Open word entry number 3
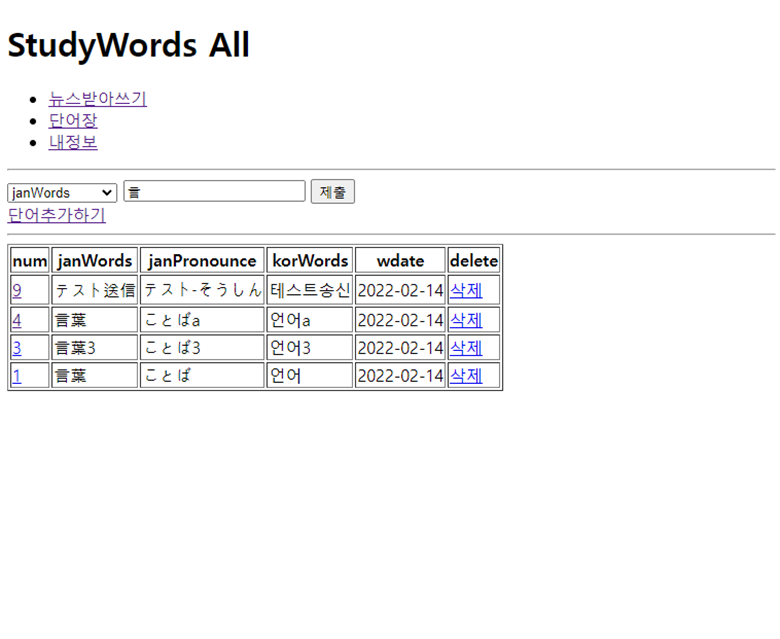Viewport: 780px width, 639px height. (x=17, y=348)
